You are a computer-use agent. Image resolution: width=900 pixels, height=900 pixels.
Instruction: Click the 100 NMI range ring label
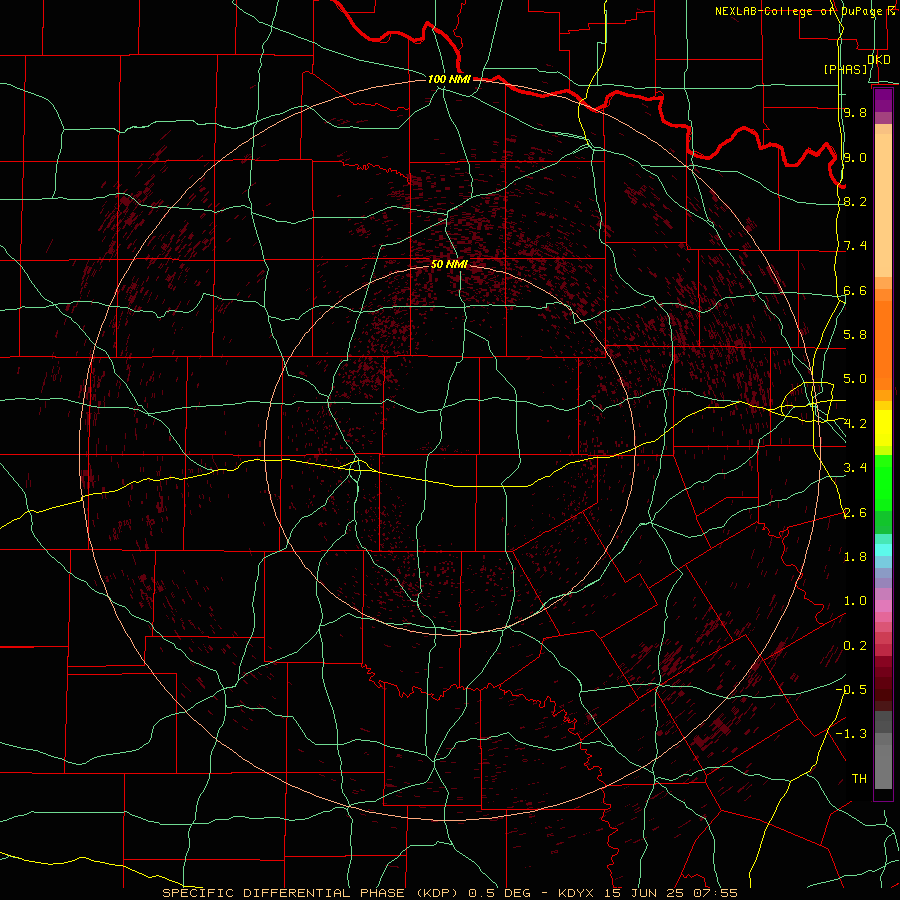point(449,79)
